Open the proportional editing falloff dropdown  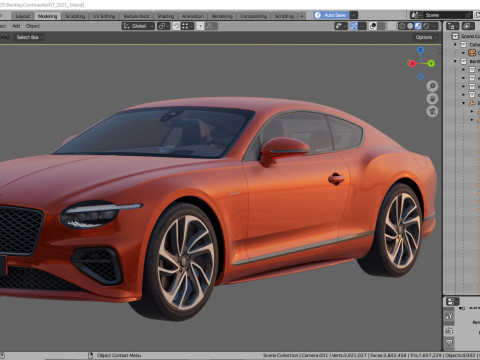tap(211, 26)
